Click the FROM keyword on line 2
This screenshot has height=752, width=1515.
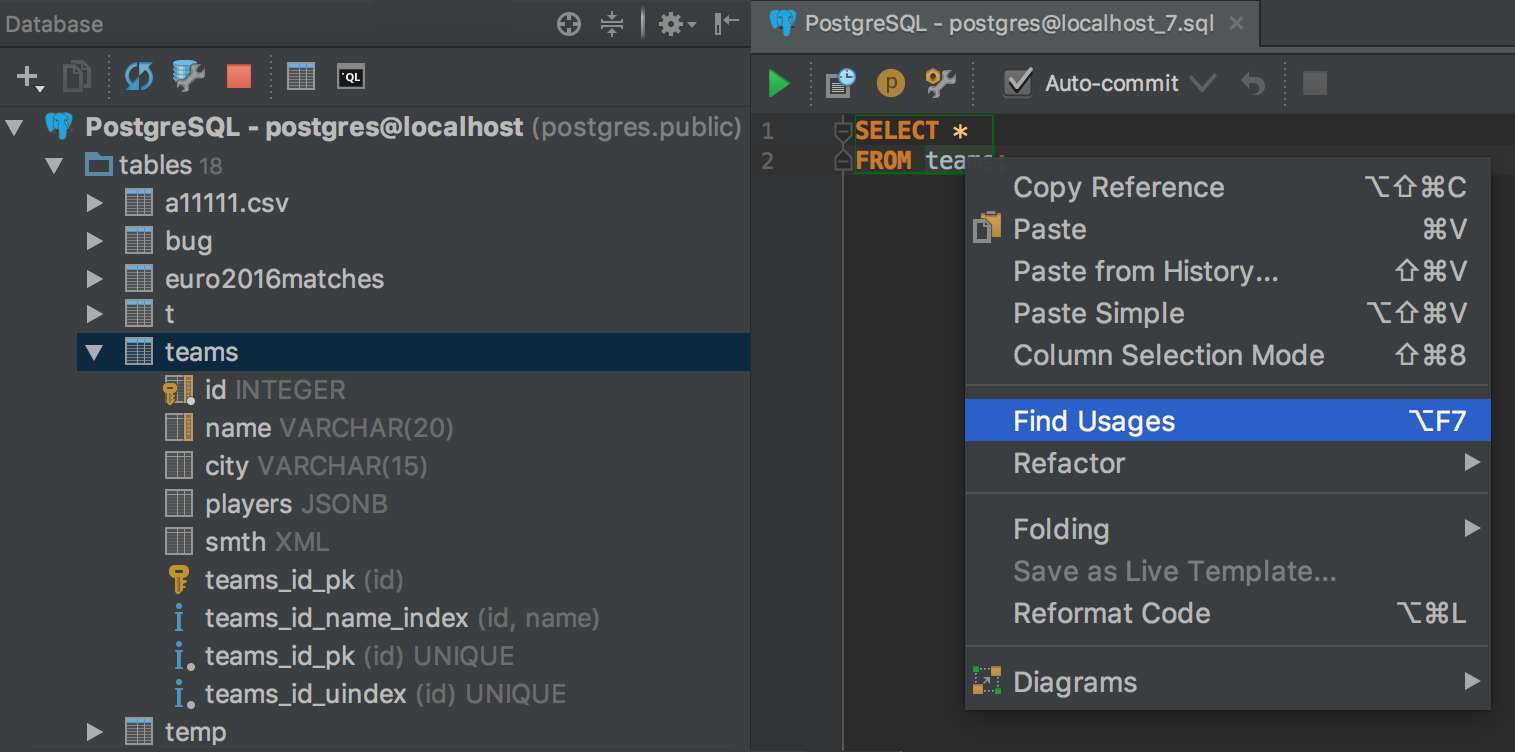coord(883,160)
